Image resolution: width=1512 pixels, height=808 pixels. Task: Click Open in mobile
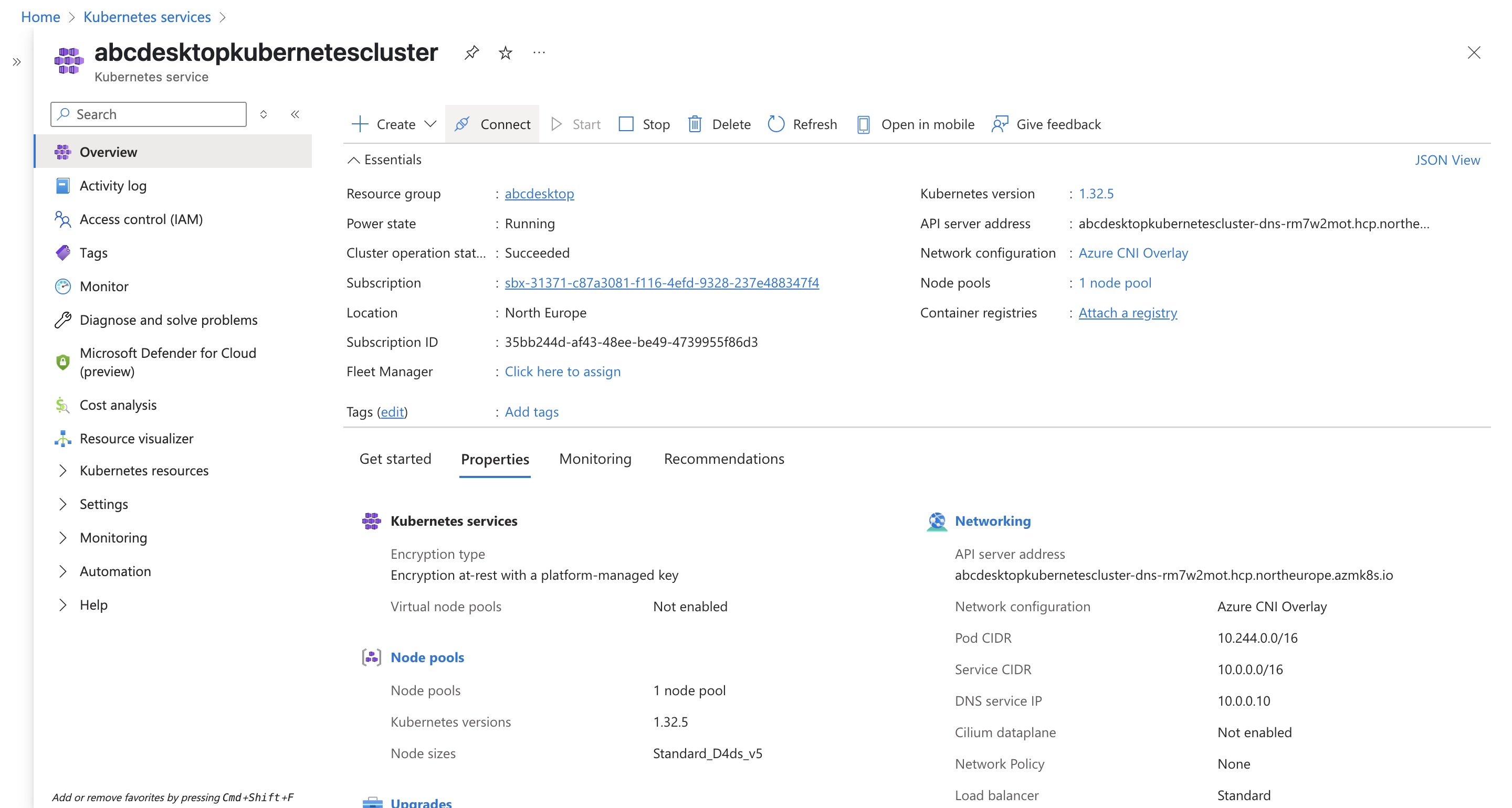915,124
